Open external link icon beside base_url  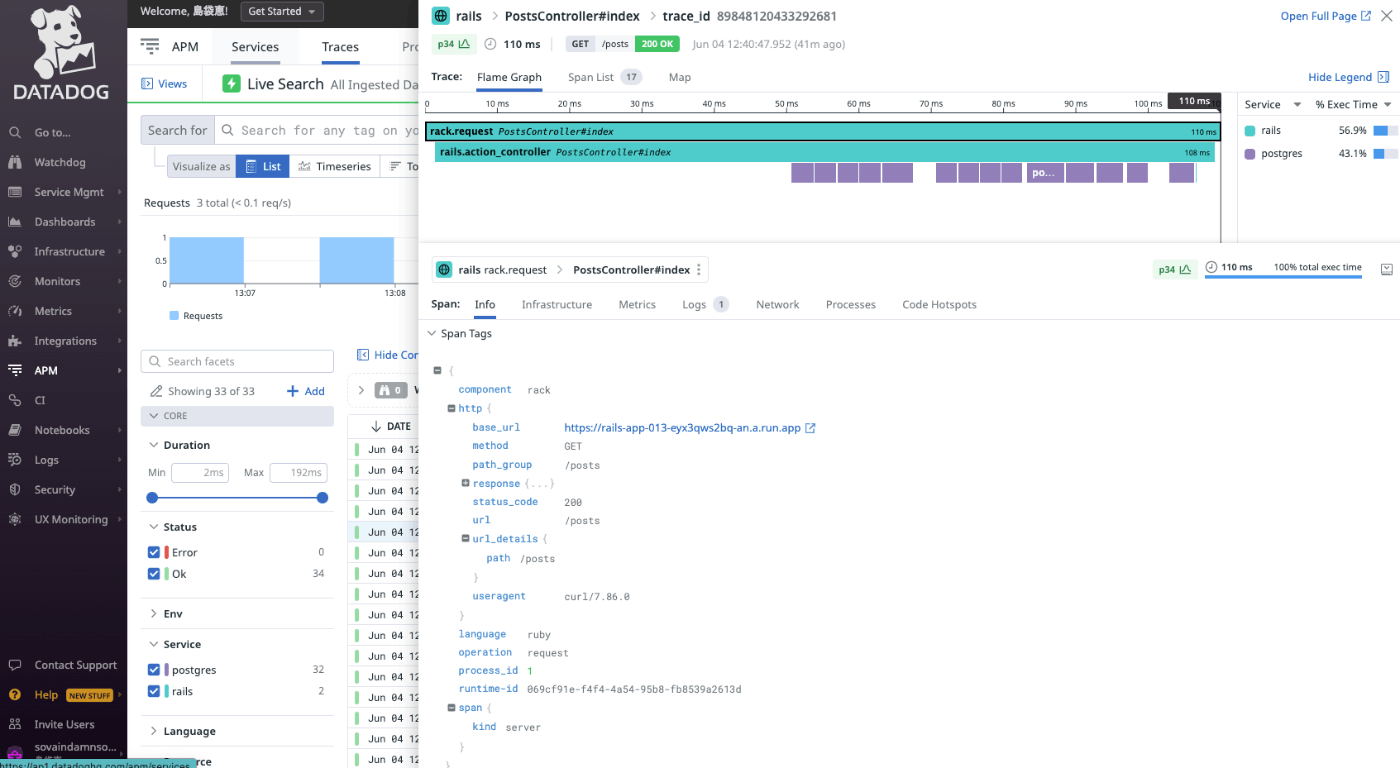pyautogui.click(x=810, y=428)
